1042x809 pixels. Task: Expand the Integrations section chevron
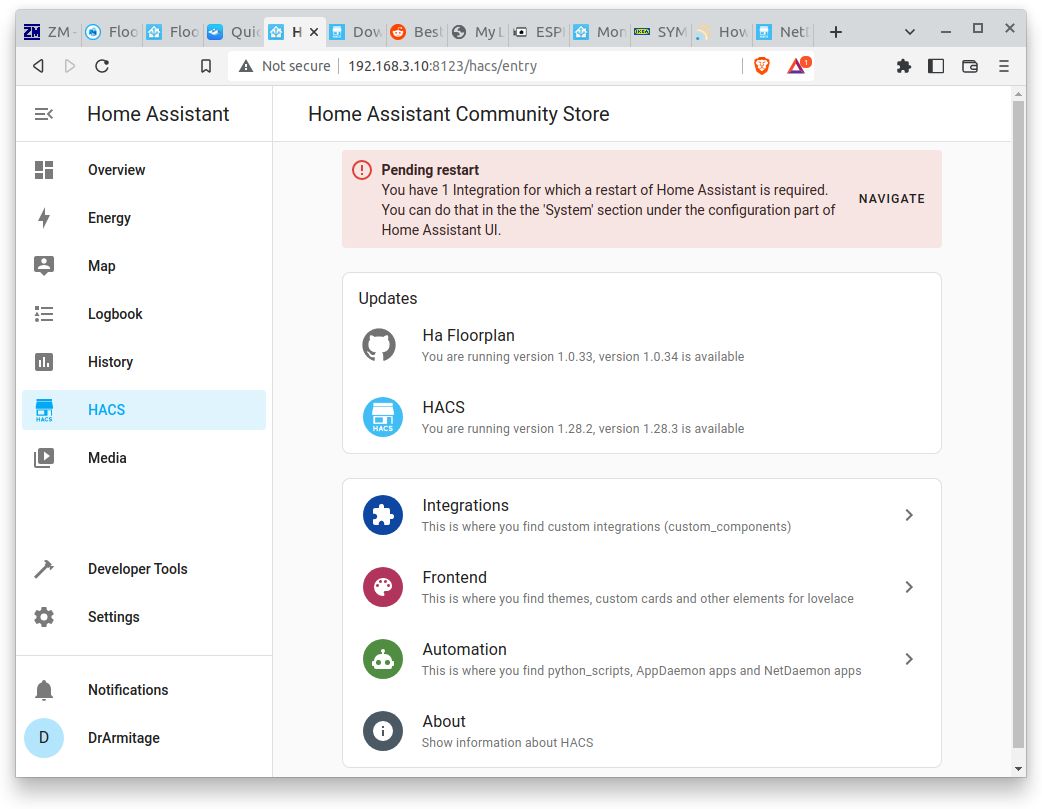908,515
